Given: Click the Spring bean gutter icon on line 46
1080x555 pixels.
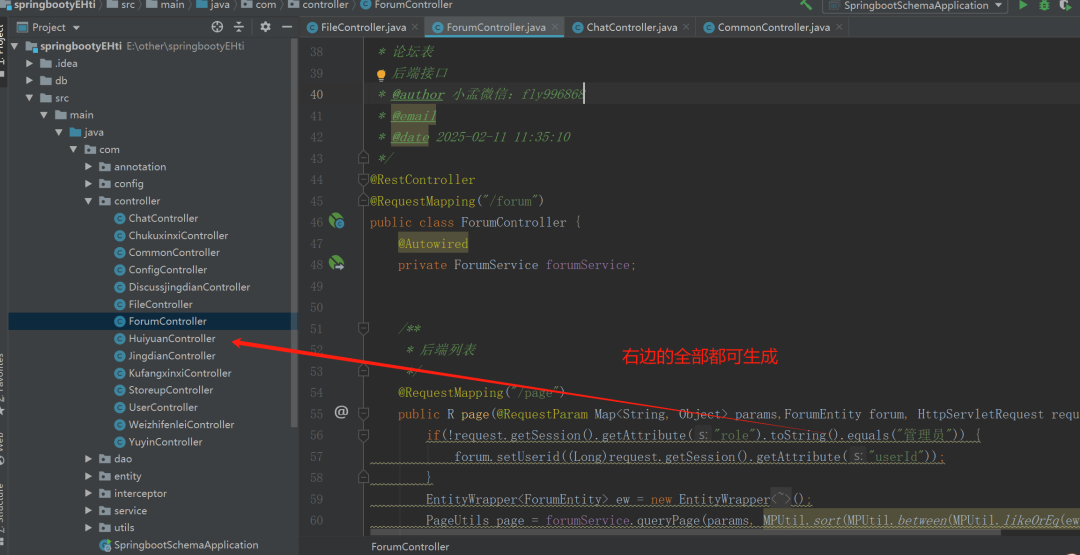Looking at the screenshot, I should 336,222.
